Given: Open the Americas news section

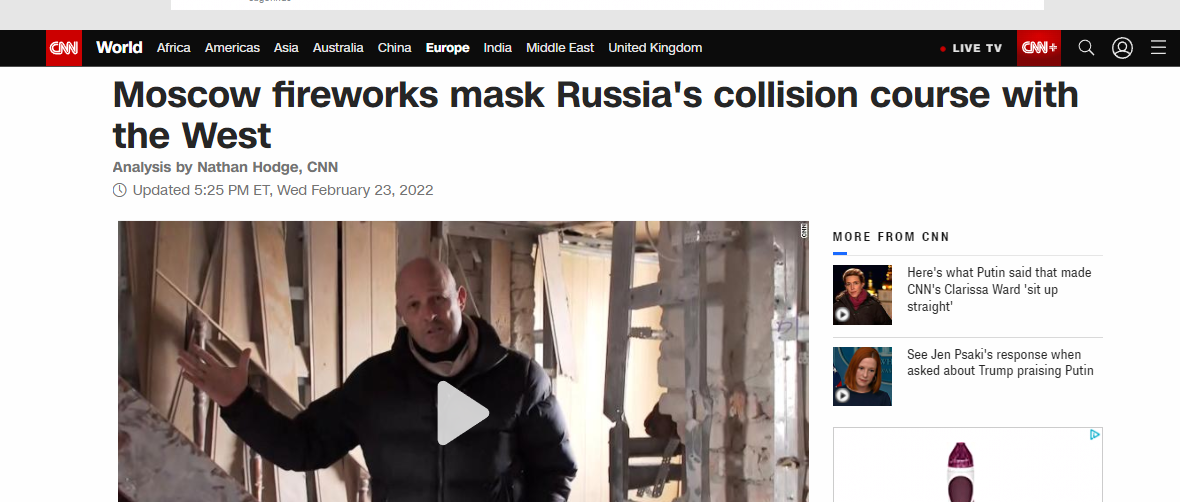Looking at the screenshot, I should tap(233, 48).
